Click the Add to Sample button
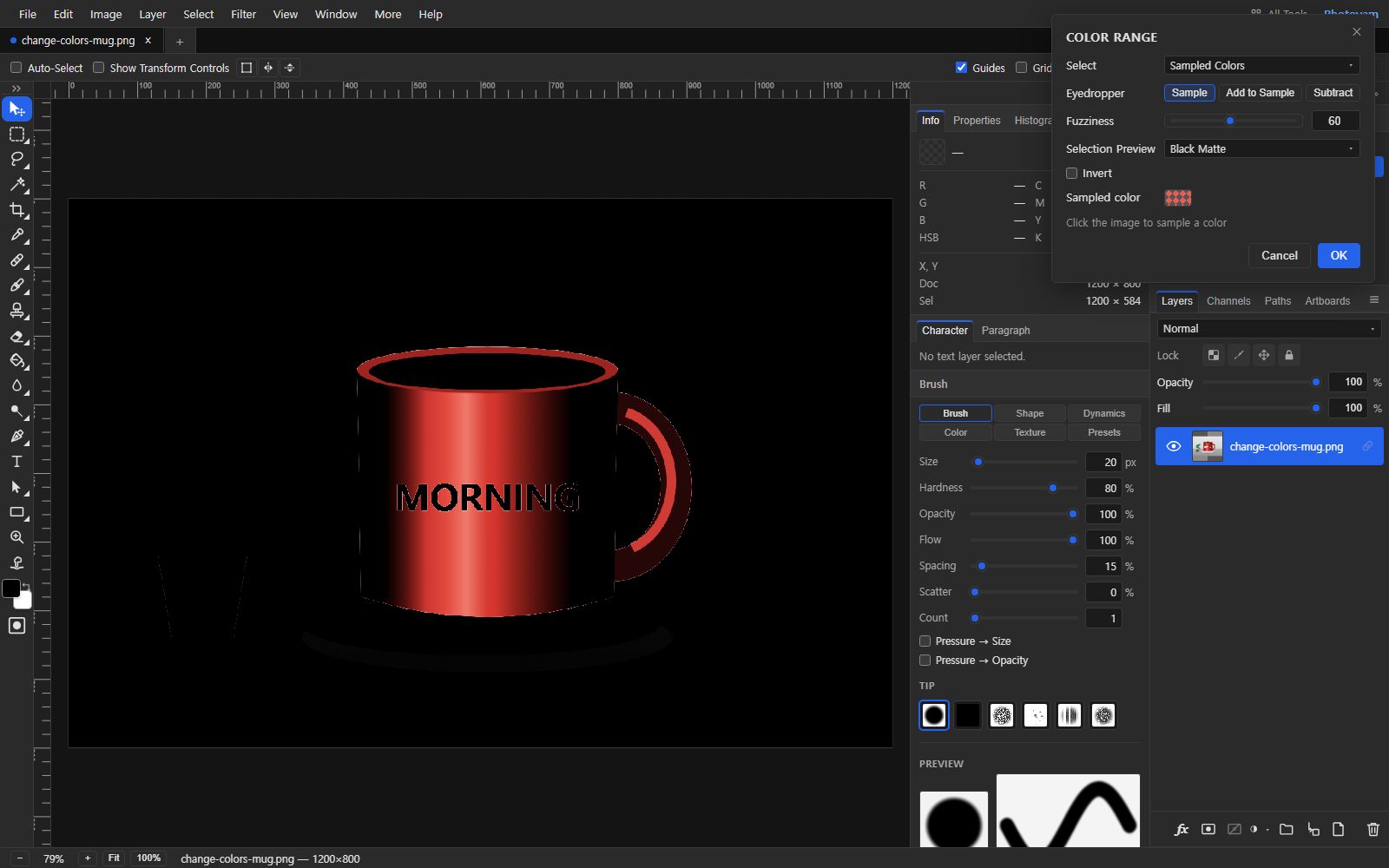 point(1260,93)
